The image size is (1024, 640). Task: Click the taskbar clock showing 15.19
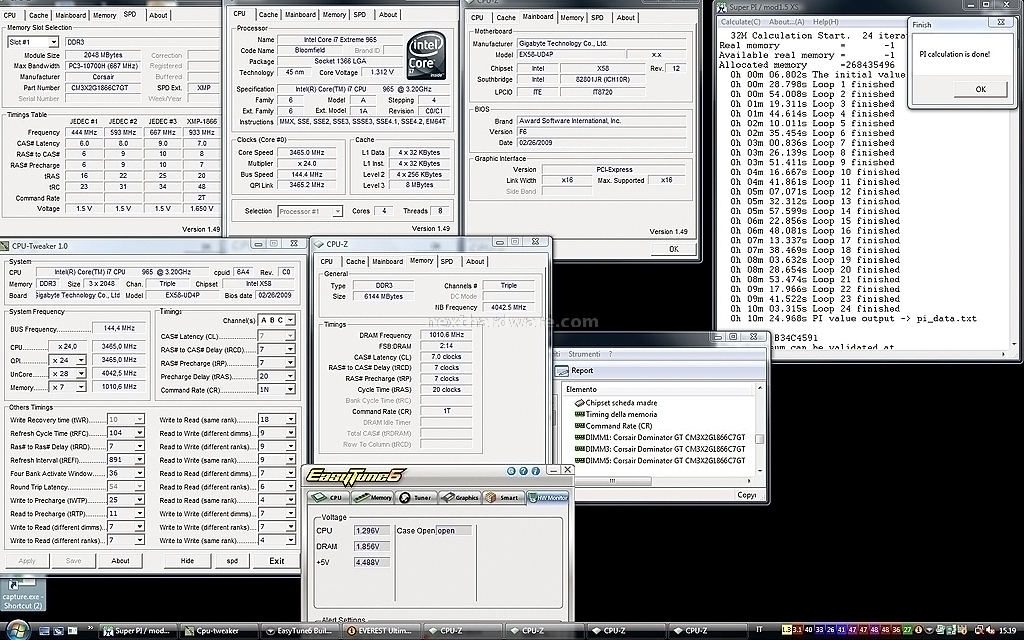click(x=1008, y=630)
